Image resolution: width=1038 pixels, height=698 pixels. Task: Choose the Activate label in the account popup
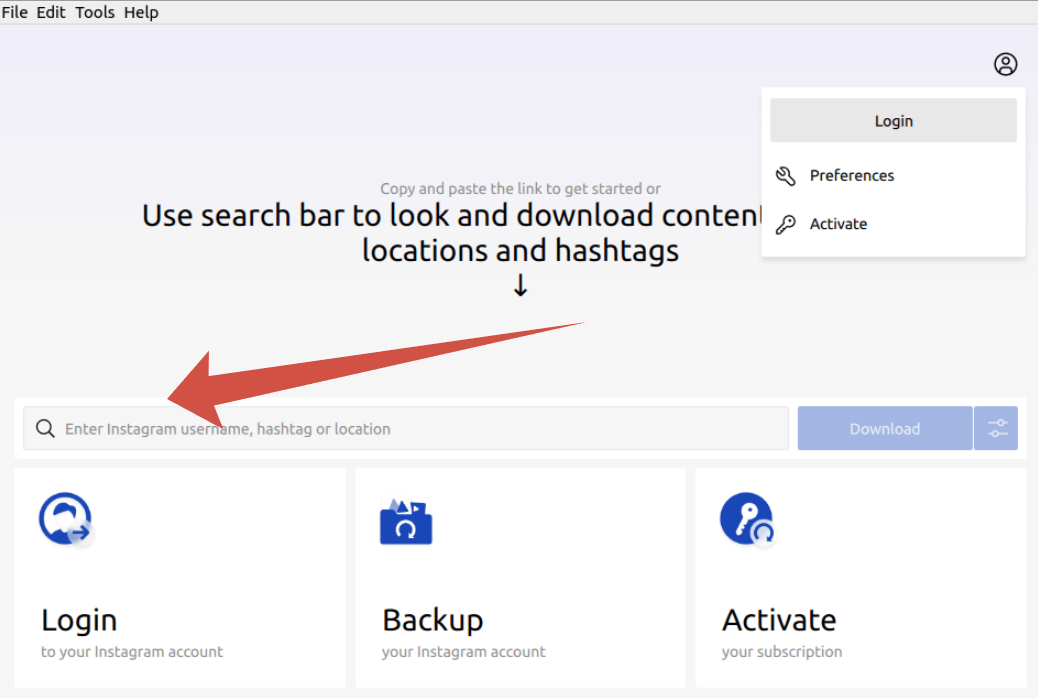pyautogui.click(x=838, y=224)
